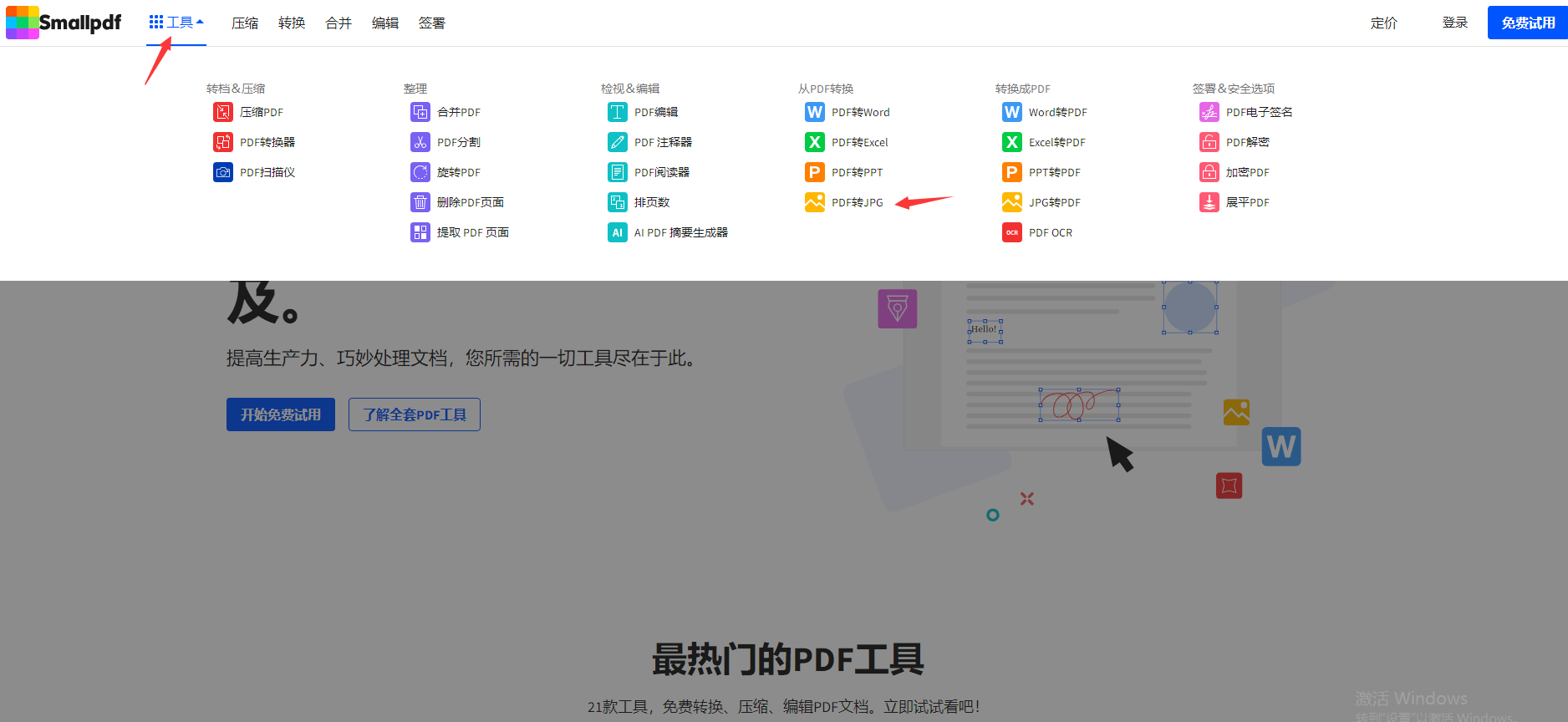Click the PDF转JPG image icon
Screen dimensions: 1568x722
pos(815,202)
